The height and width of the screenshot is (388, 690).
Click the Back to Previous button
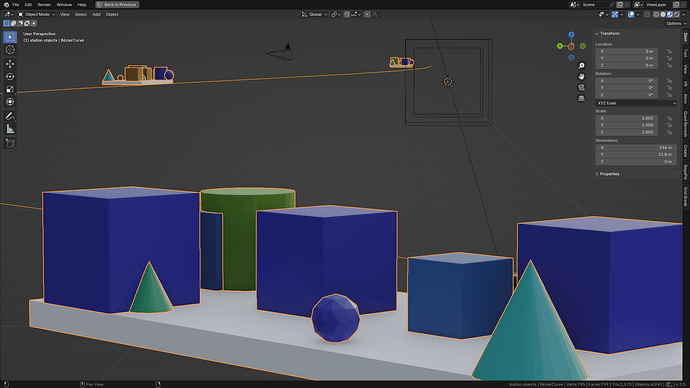pos(117,5)
